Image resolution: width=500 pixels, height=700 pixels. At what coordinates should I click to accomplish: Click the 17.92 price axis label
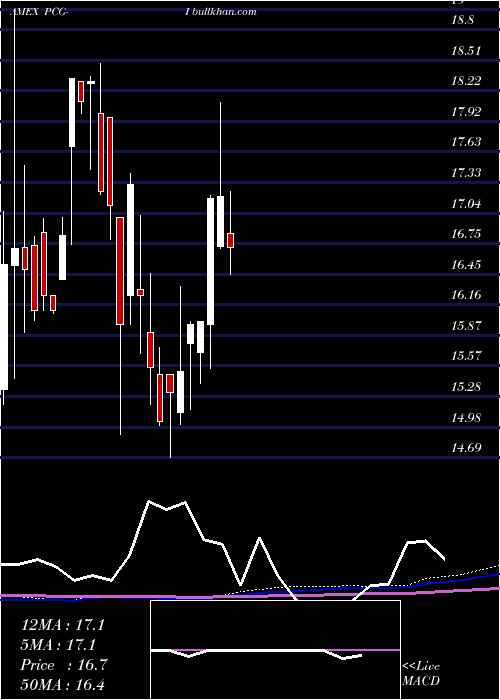(466, 112)
